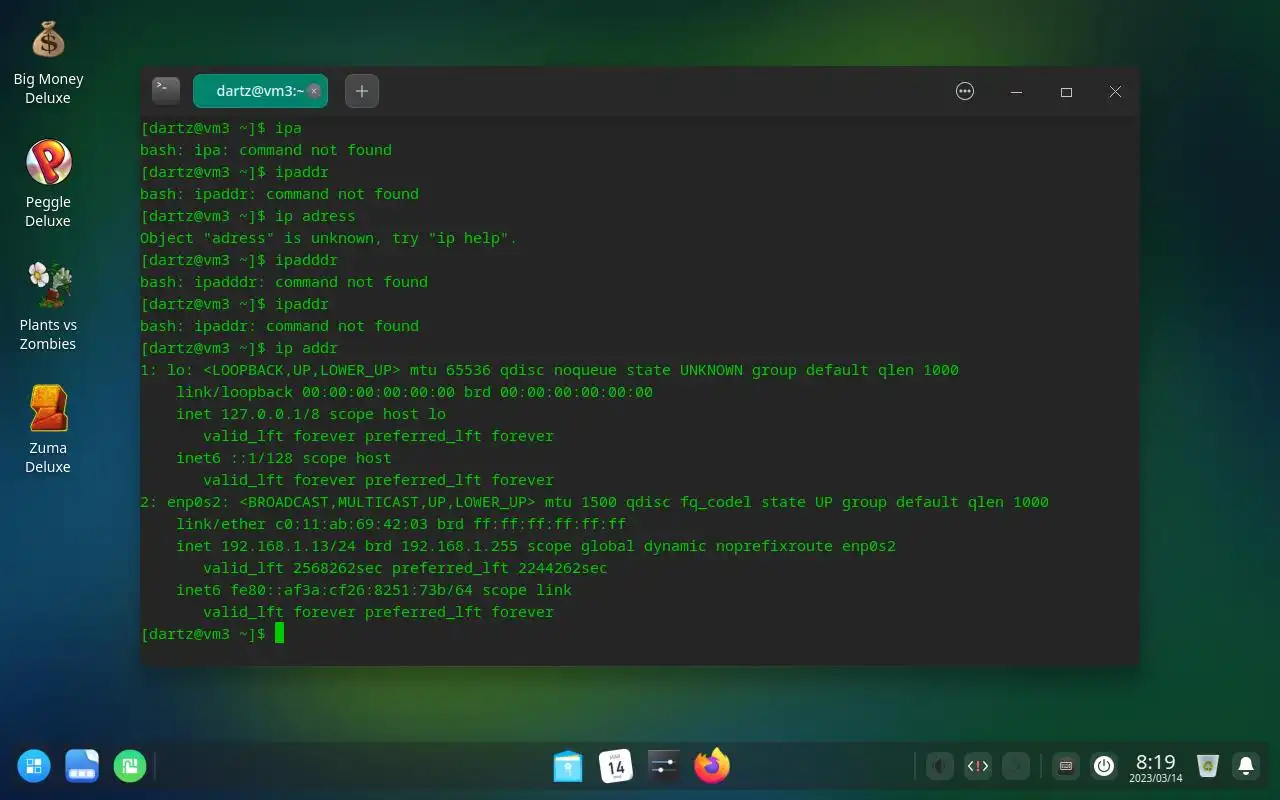Click the '2: enp0s2:' interface line
Screen dimensions: 1280x800
tap(594, 502)
